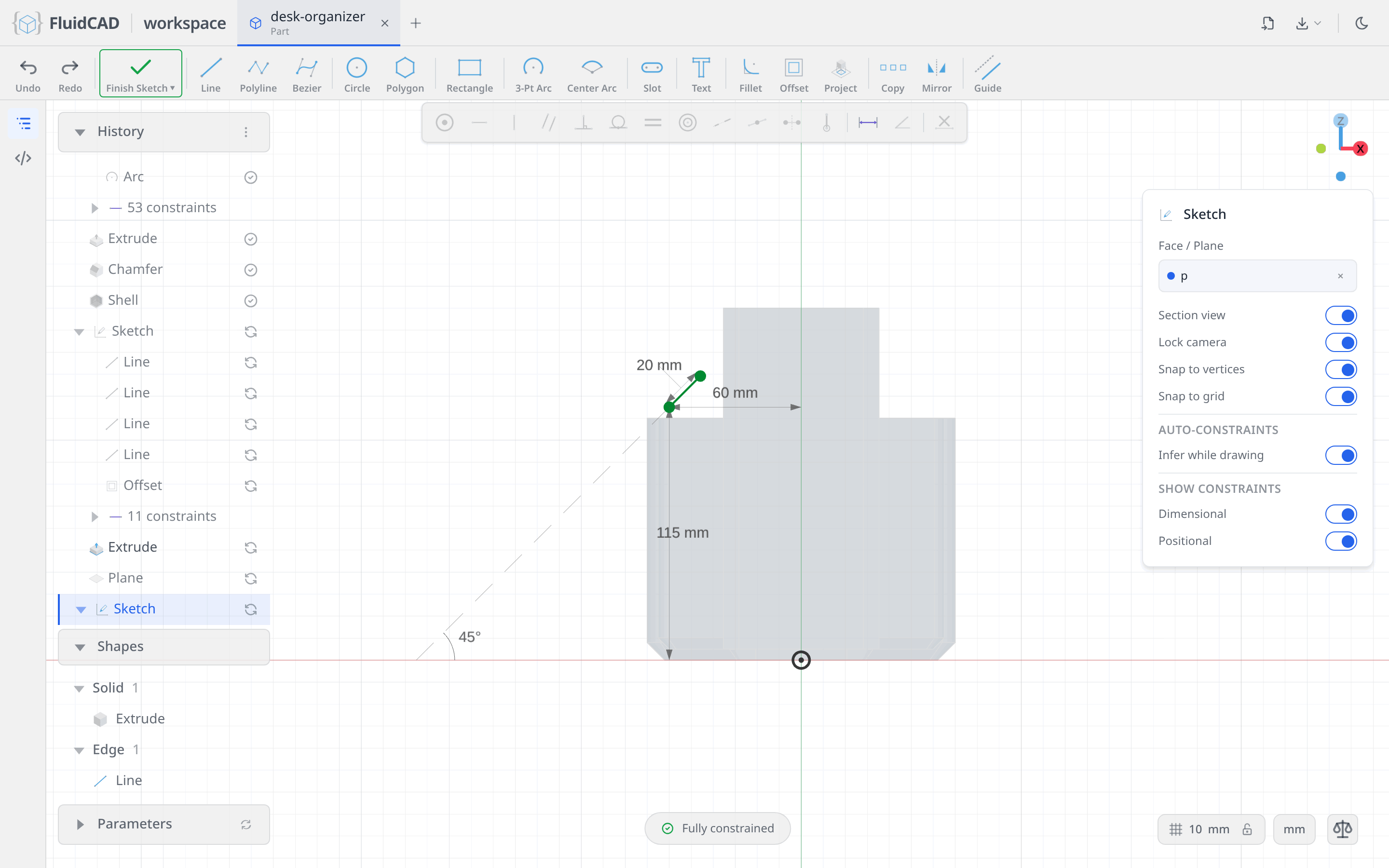Switch to desk-organizer tab

tap(318, 23)
